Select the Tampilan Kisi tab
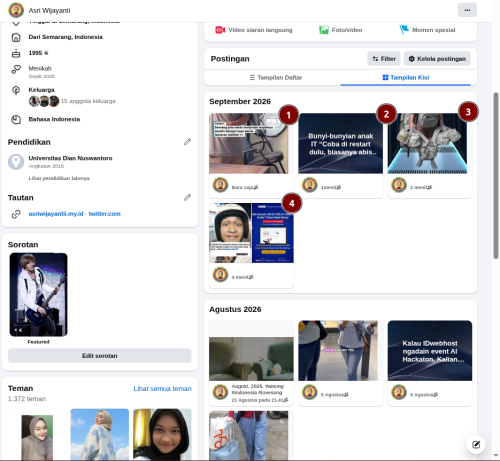Viewport: 500px width, 461px height. (406, 78)
